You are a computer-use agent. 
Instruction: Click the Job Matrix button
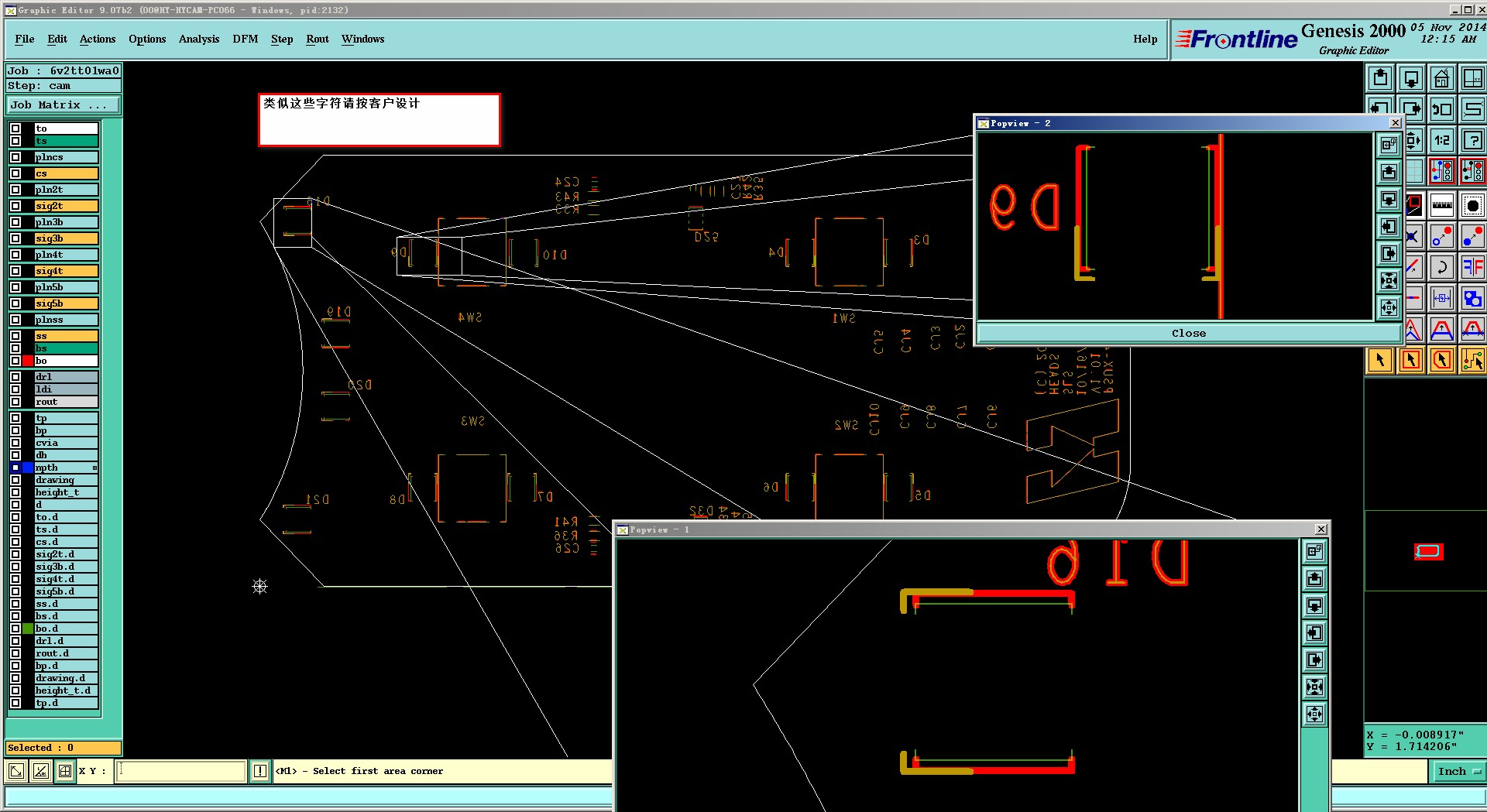tap(64, 105)
